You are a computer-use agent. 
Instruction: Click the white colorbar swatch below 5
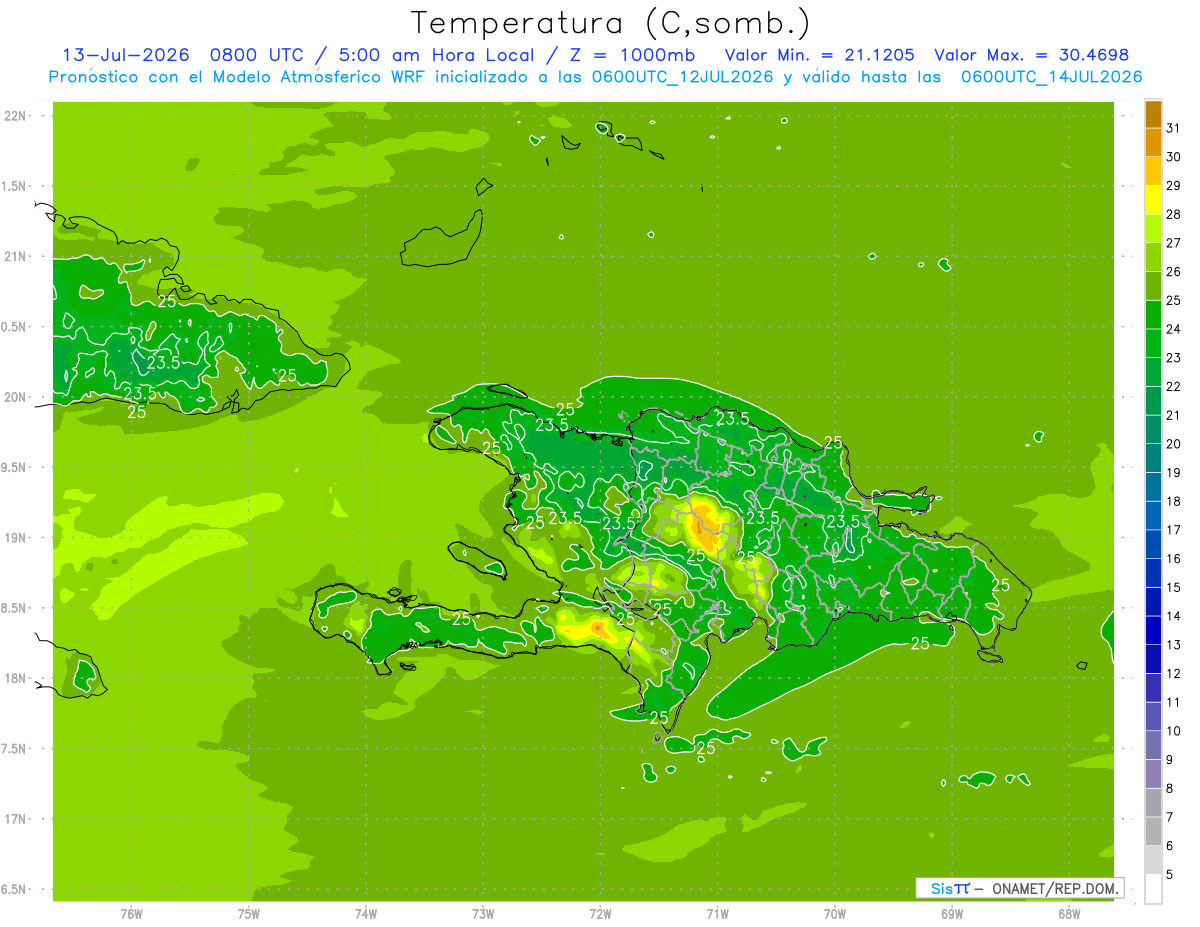(x=1153, y=889)
